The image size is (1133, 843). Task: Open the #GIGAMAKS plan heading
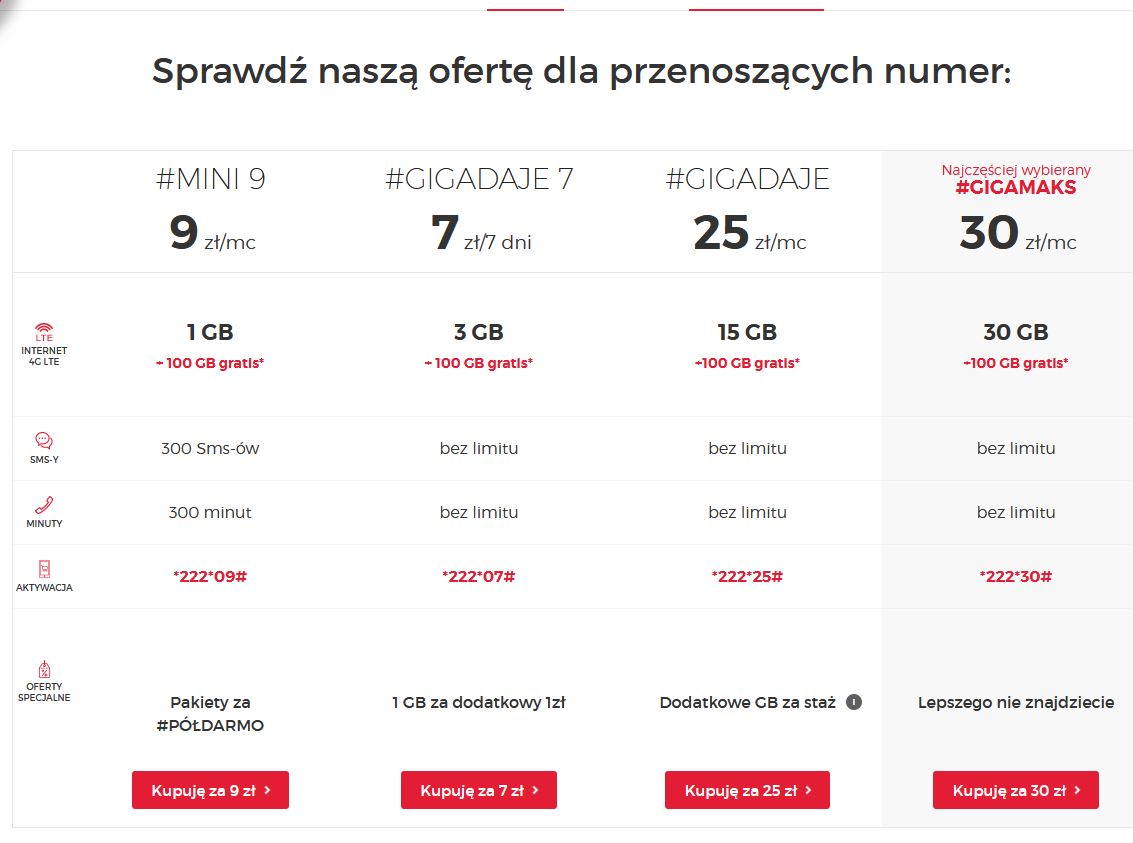click(x=1016, y=187)
